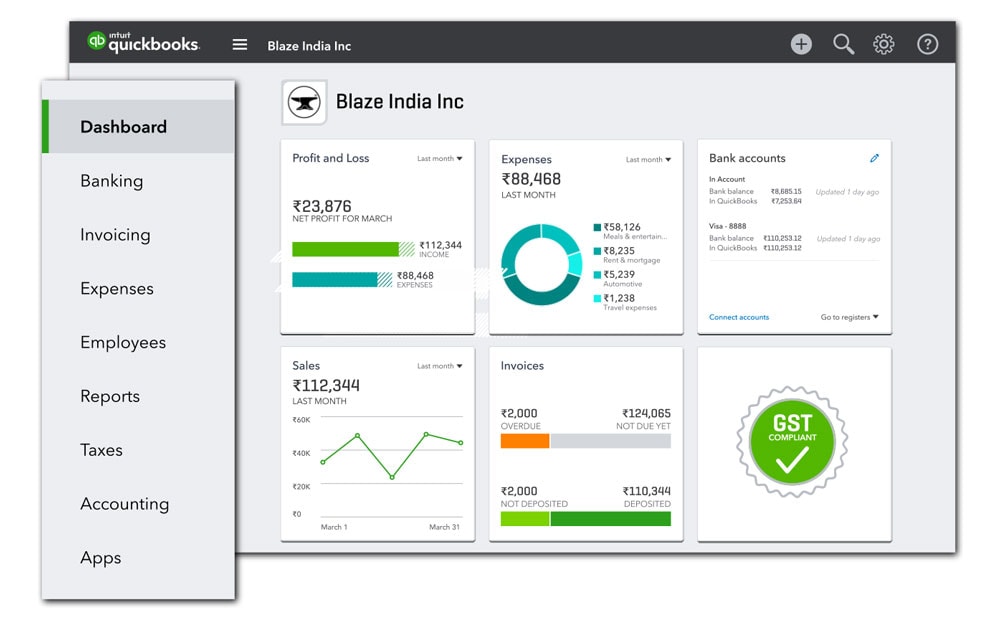Click the Bank accounts card title
The image size is (1000, 624).
pyautogui.click(x=747, y=158)
